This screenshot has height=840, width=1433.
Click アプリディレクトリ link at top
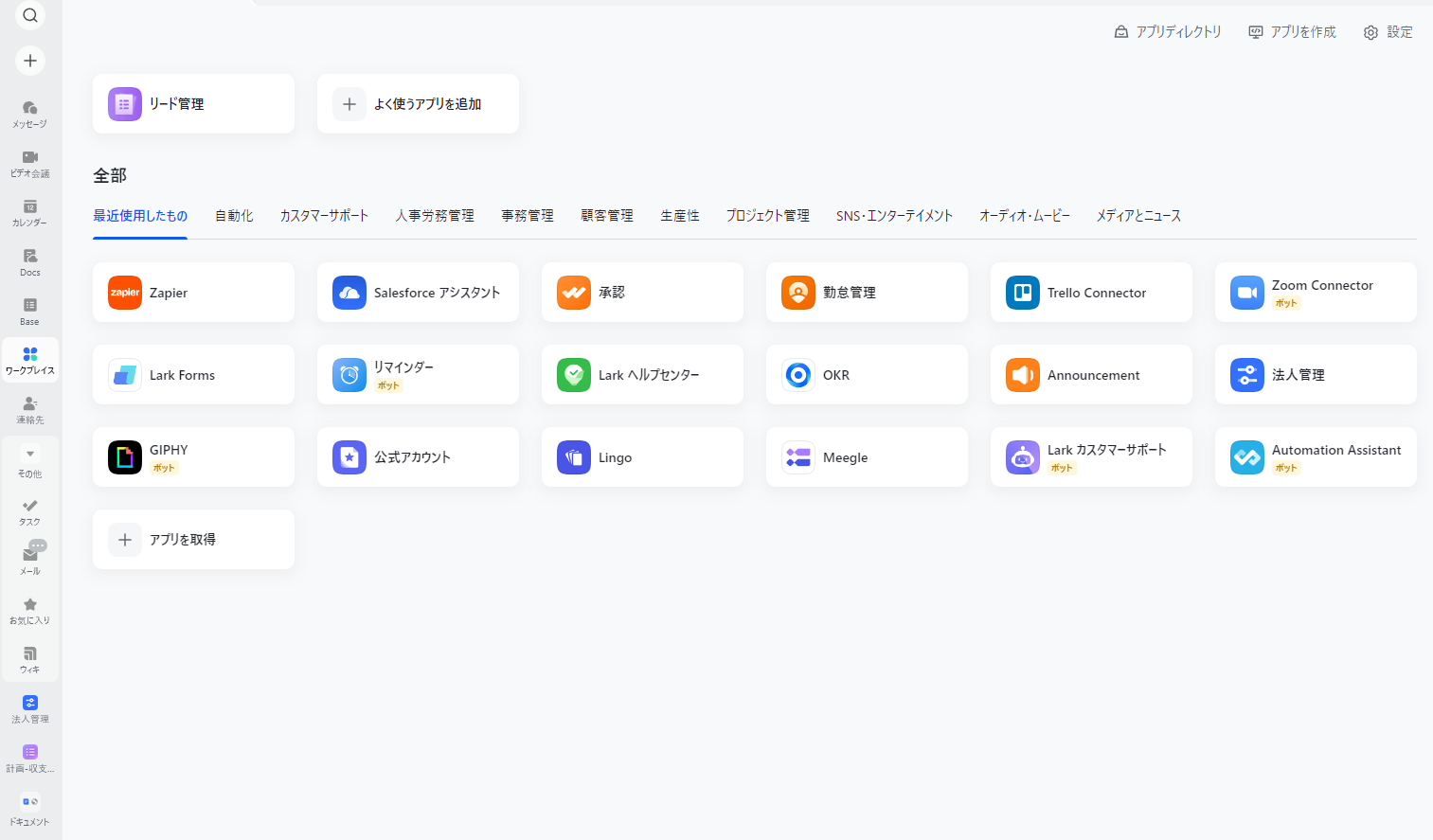[x=1168, y=32]
